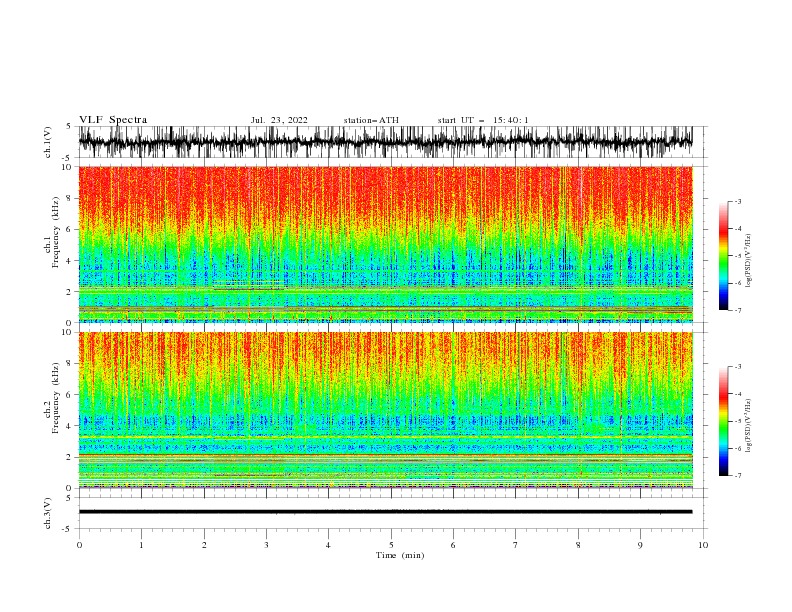Click the ch.1 spectrogram color bar

click(x=723, y=256)
